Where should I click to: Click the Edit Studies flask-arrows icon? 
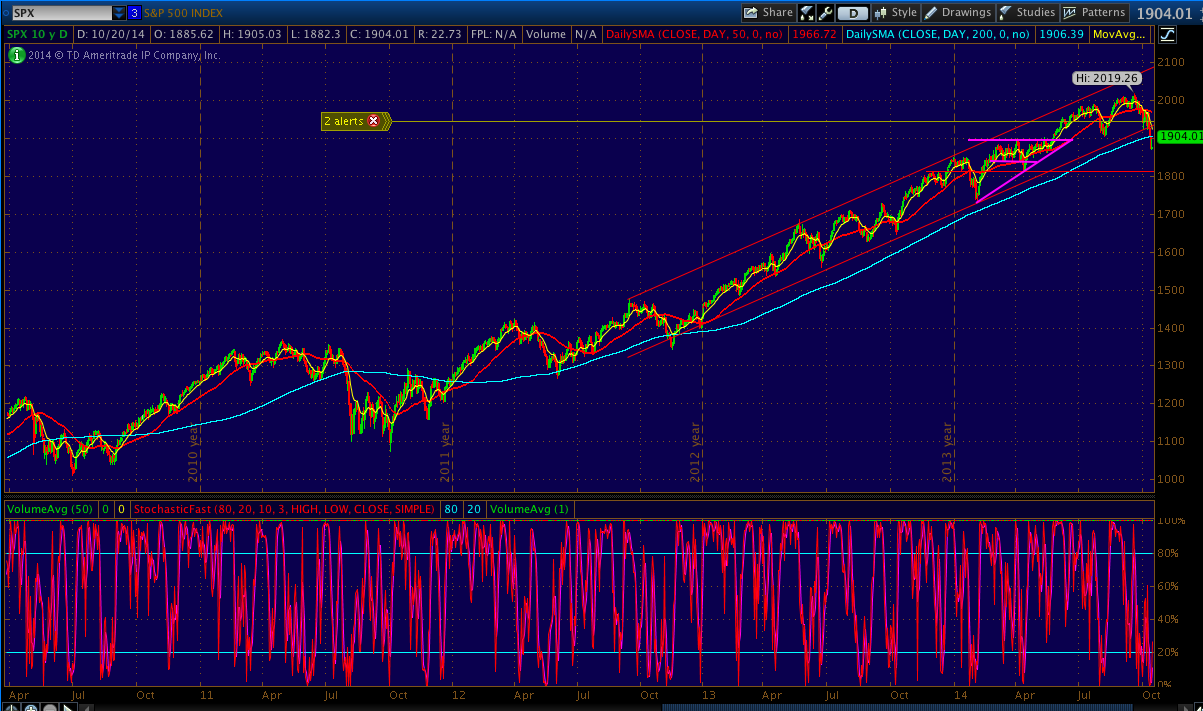point(807,13)
